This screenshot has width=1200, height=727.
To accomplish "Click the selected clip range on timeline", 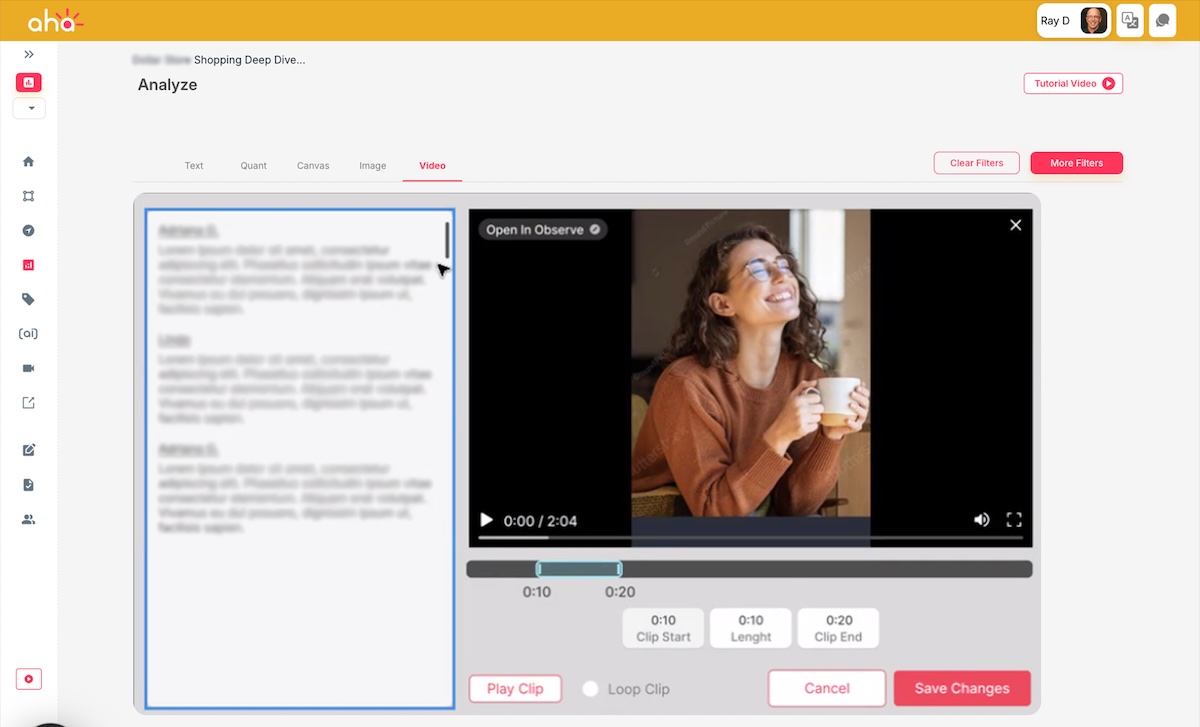I will pyautogui.click(x=579, y=569).
